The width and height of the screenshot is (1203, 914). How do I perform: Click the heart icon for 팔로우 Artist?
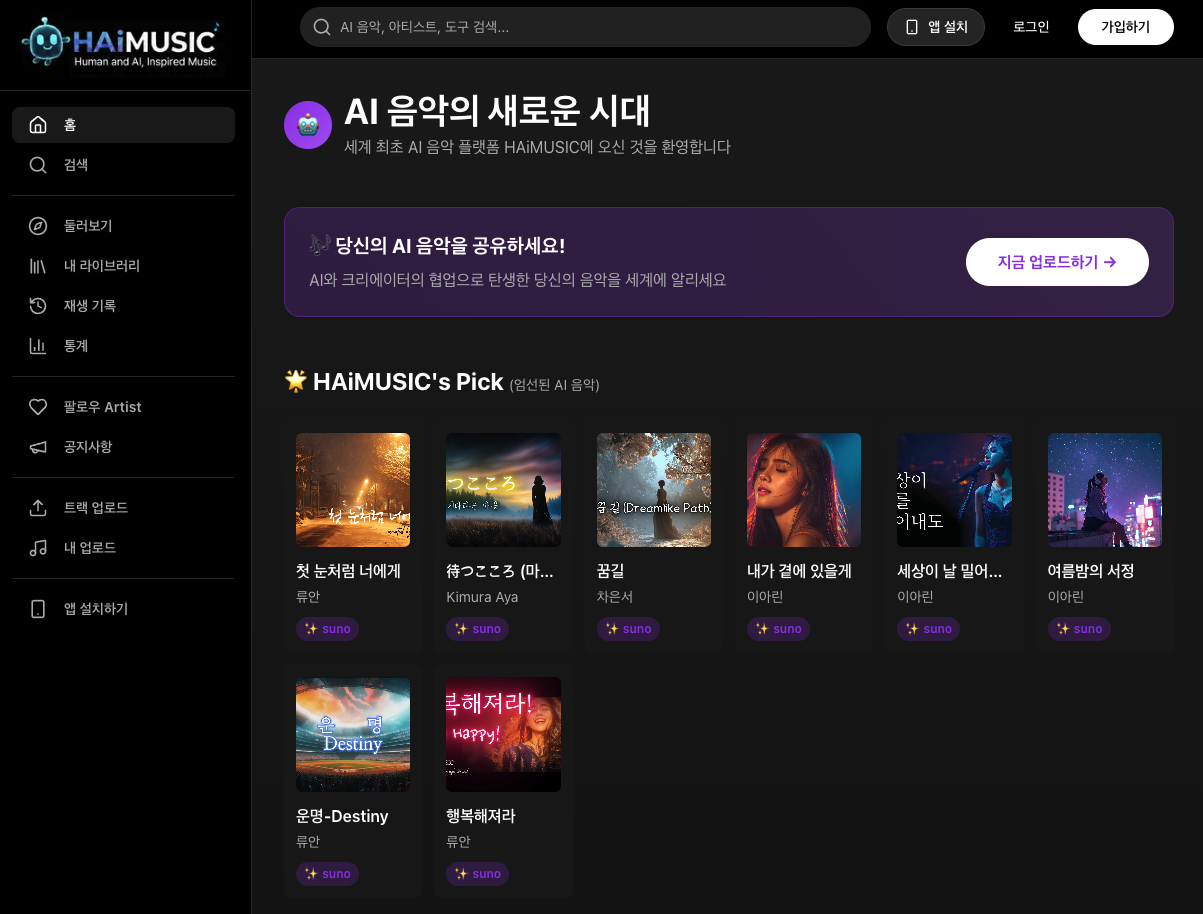coord(38,407)
